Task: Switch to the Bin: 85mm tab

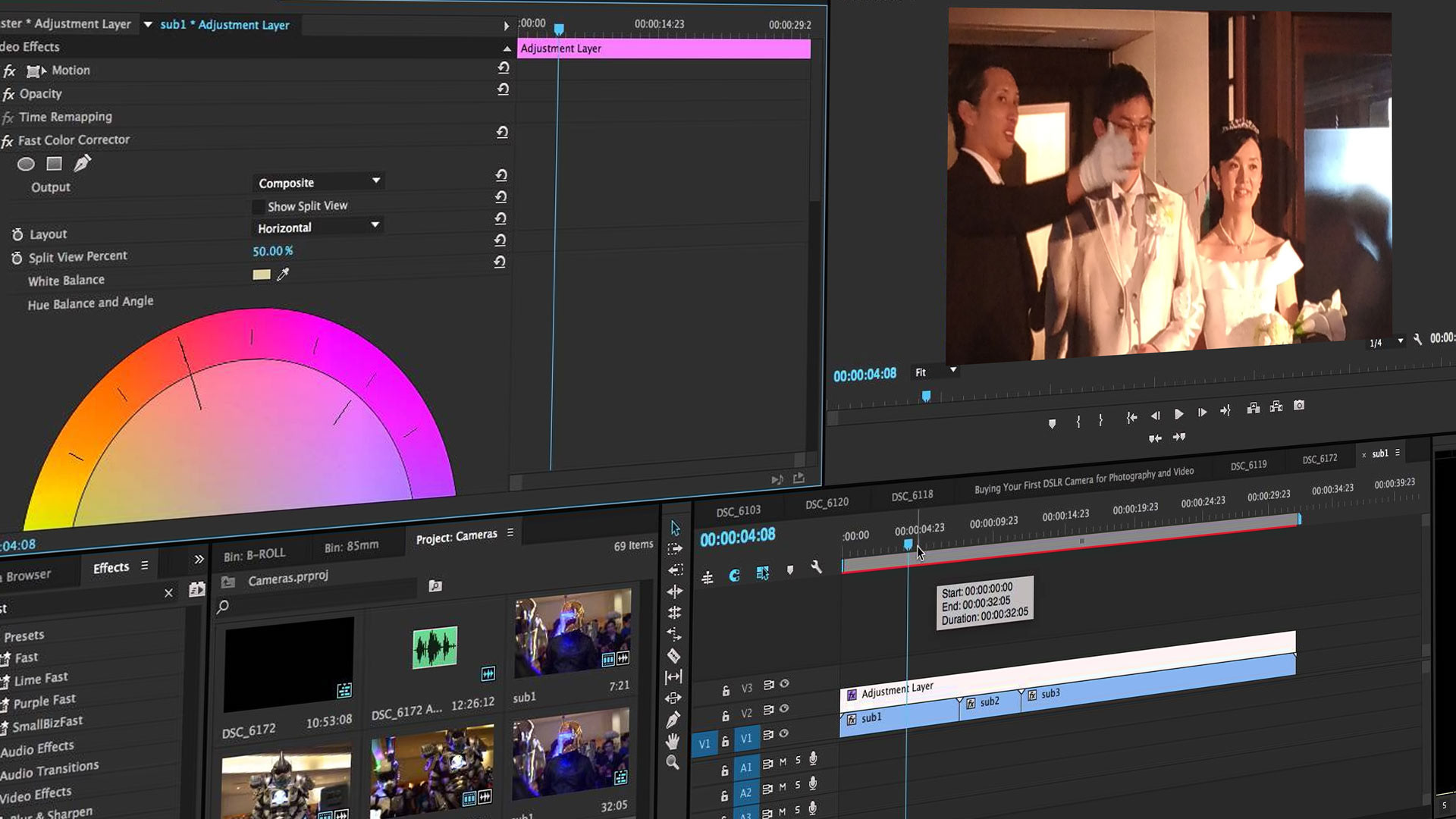Action: coord(351,546)
